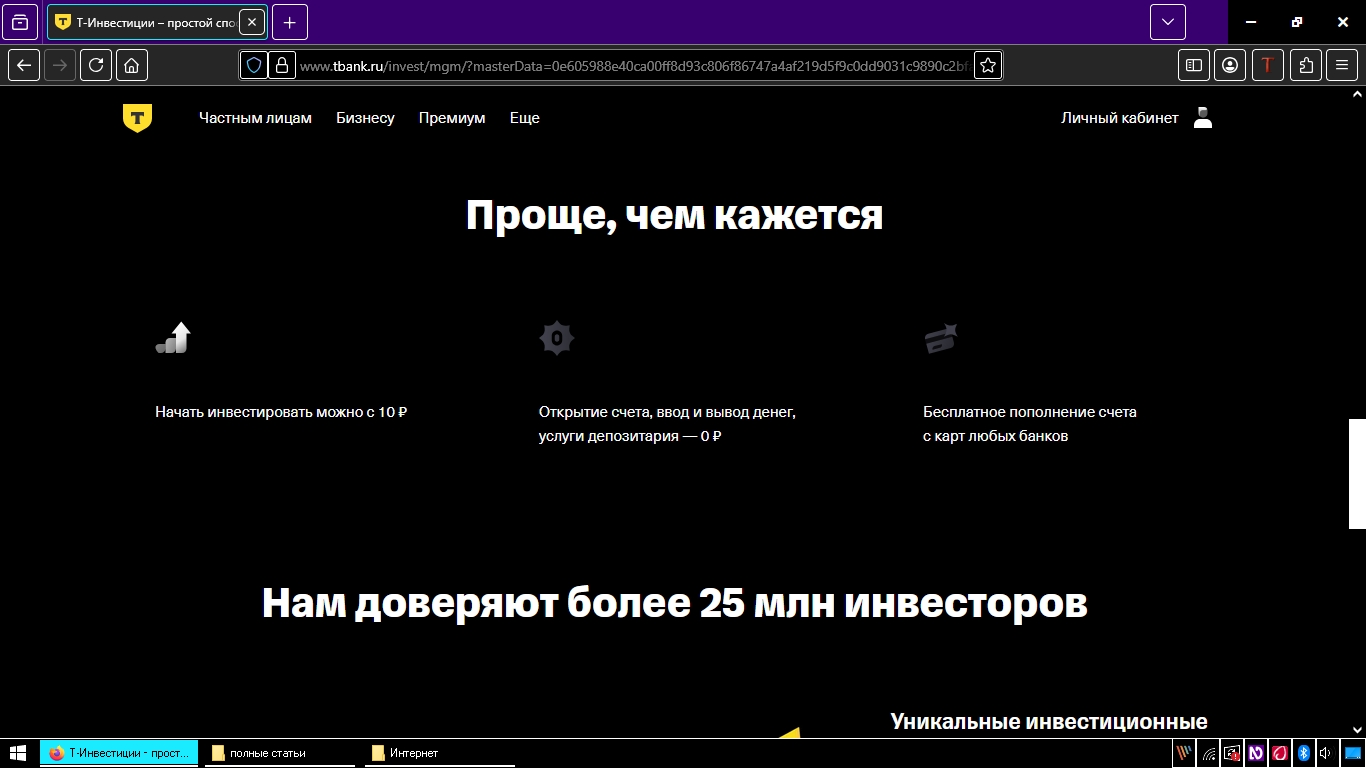Bookmark this page with the star
The image size is (1366, 768).
[x=988, y=65]
